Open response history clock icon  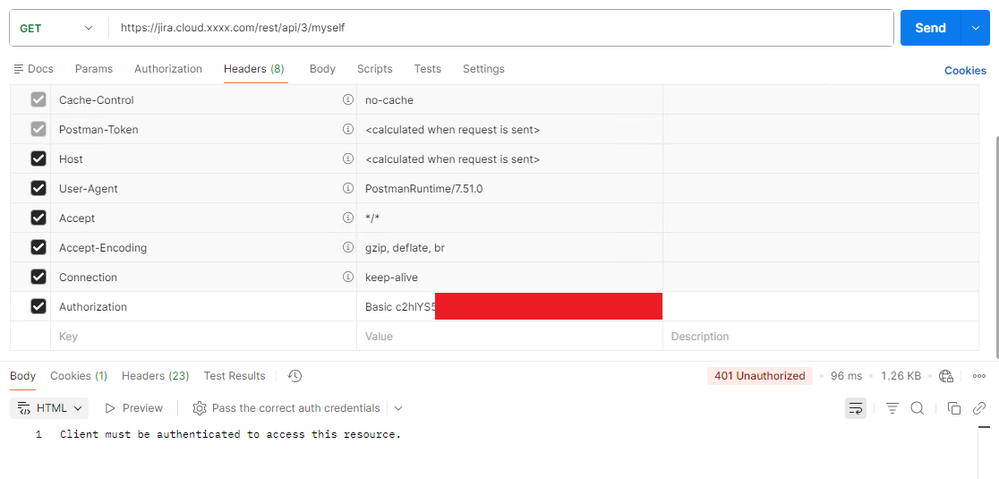pos(294,376)
